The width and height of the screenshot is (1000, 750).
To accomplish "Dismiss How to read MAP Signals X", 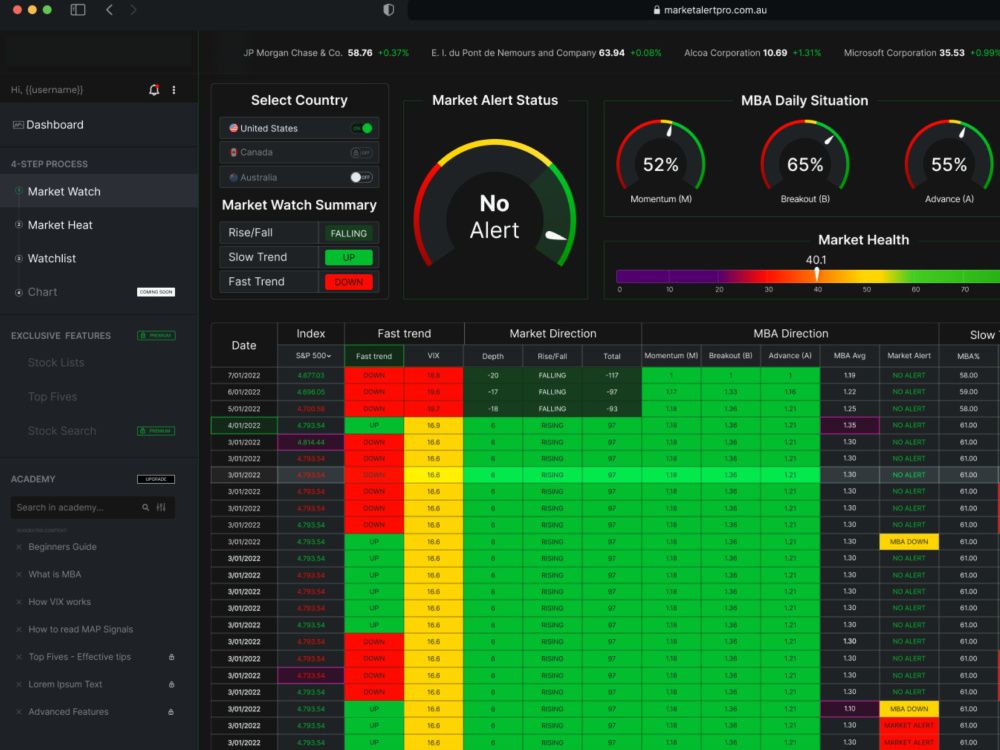I will click(18, 629).
